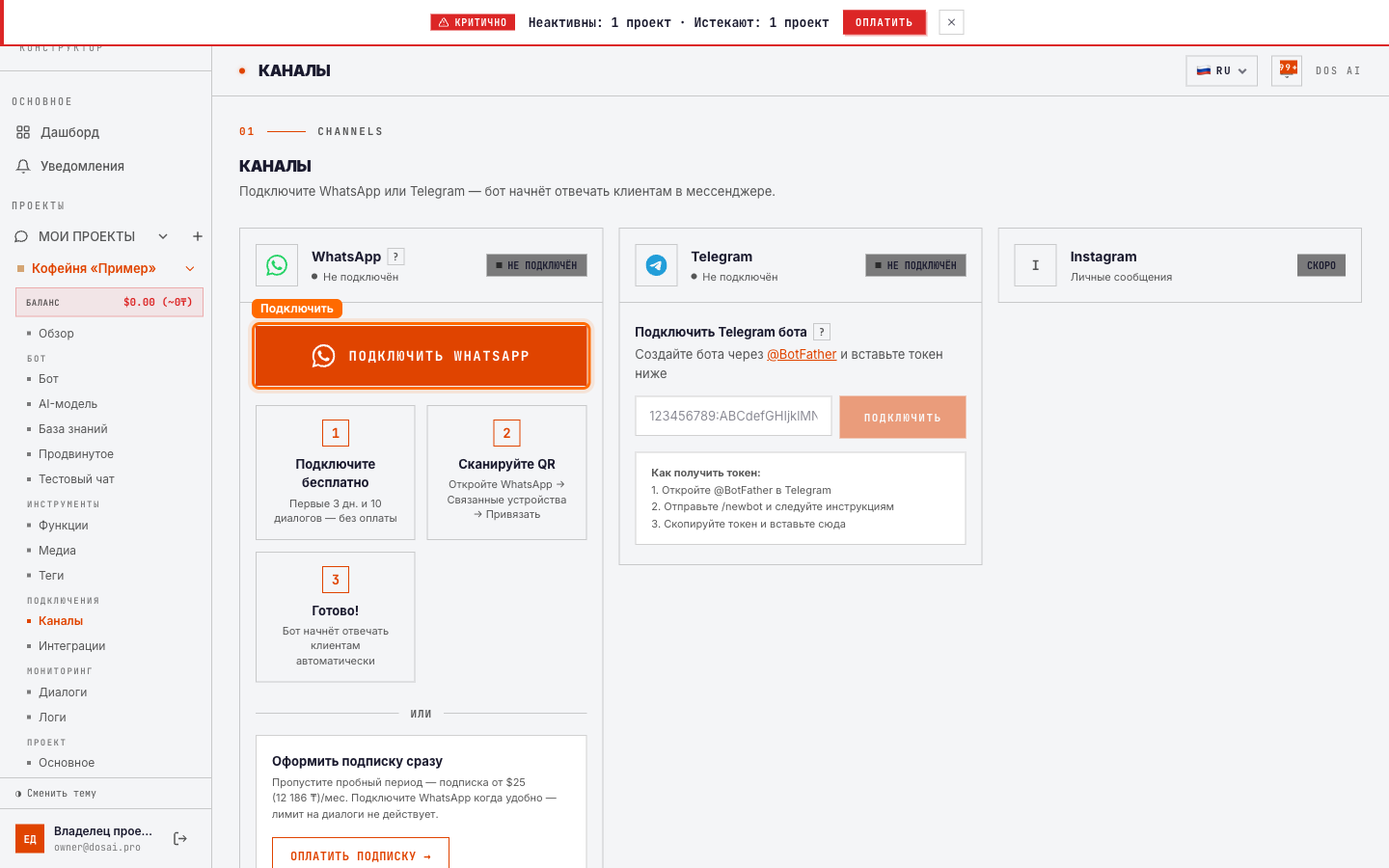Collapse the Кофейня «Пример» project chevron
The width and height of the screenshot is (1389, 868).
point(190,268)
